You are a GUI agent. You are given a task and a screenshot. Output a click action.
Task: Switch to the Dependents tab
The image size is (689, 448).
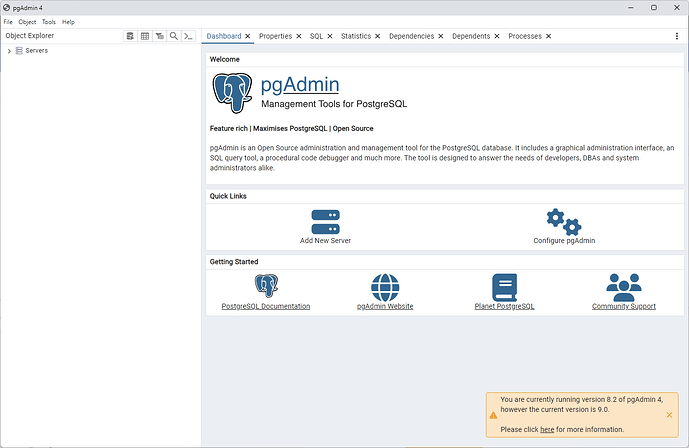tap(471, 36)
